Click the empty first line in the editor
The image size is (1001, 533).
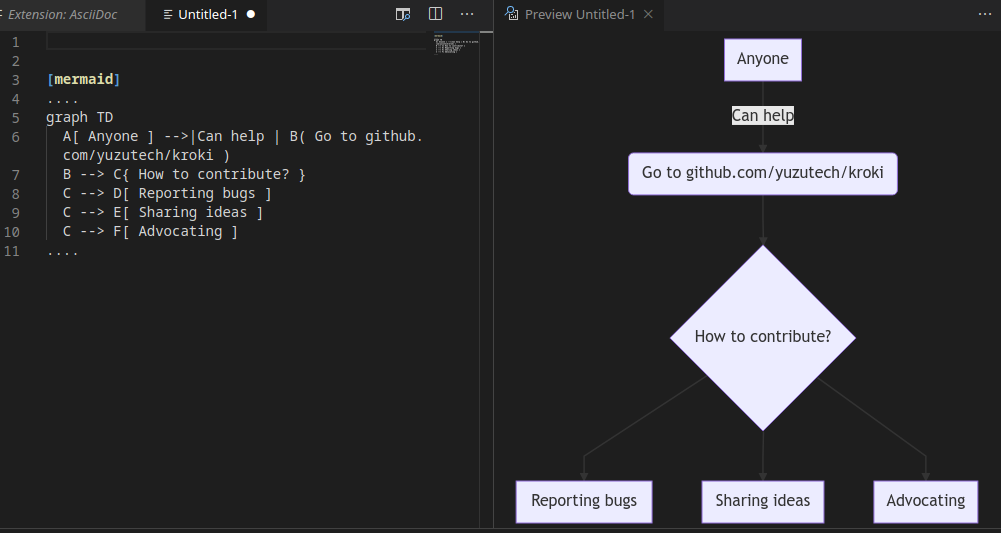[x=236, y=41]
